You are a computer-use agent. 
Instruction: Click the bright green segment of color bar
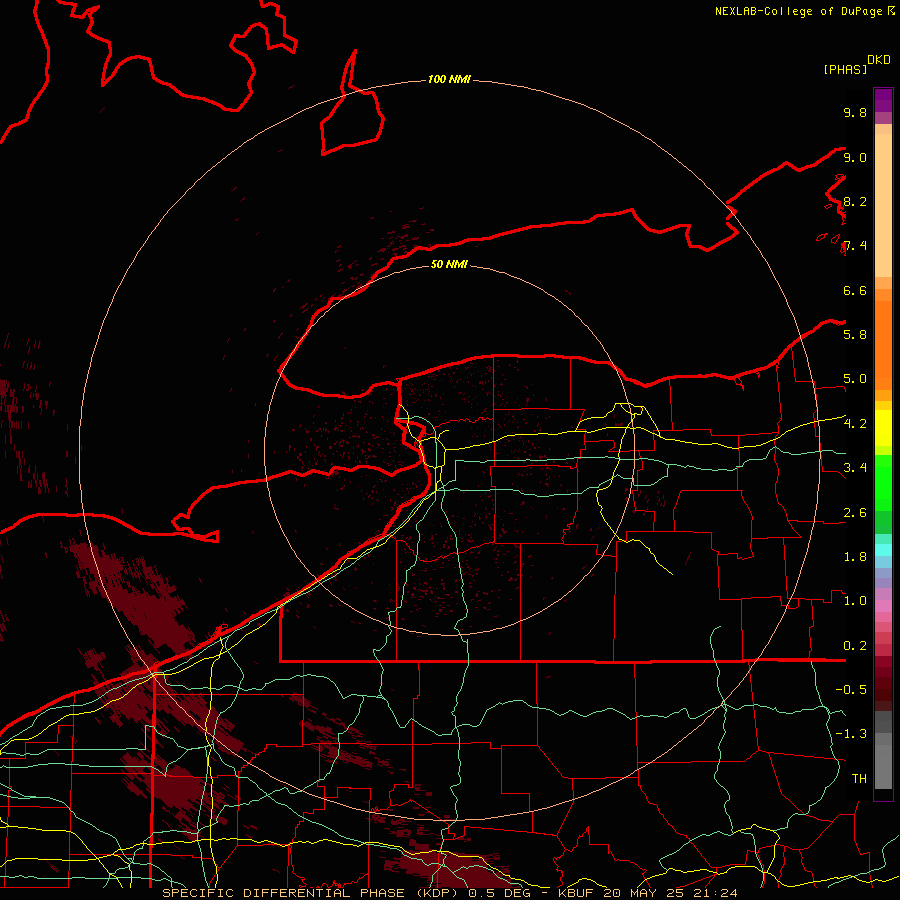pyautogui.click(x=883, y=482)
